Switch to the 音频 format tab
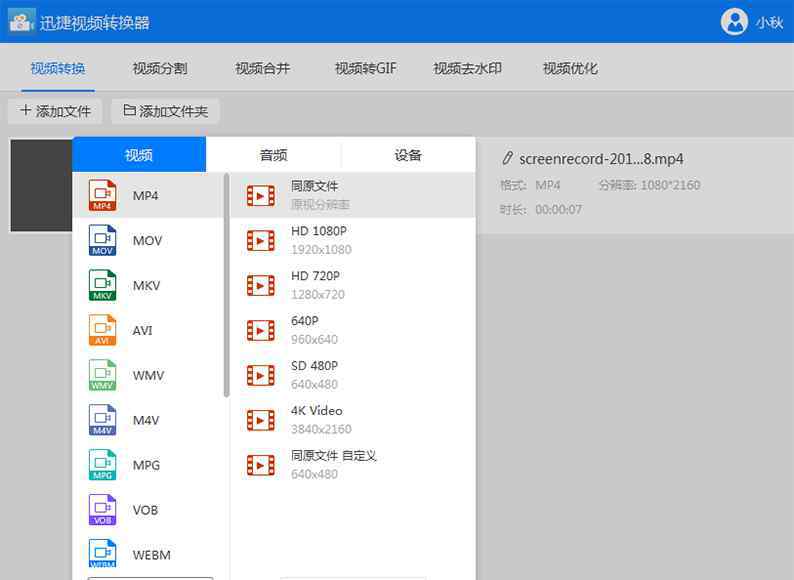The width and height of the screenshot is (794, 580). point(273,154)
